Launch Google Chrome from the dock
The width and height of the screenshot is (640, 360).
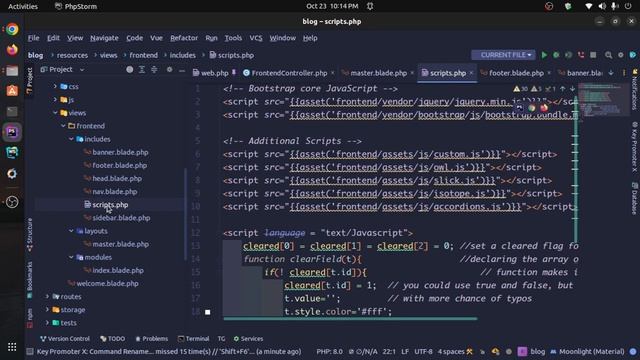pos(12,29)
